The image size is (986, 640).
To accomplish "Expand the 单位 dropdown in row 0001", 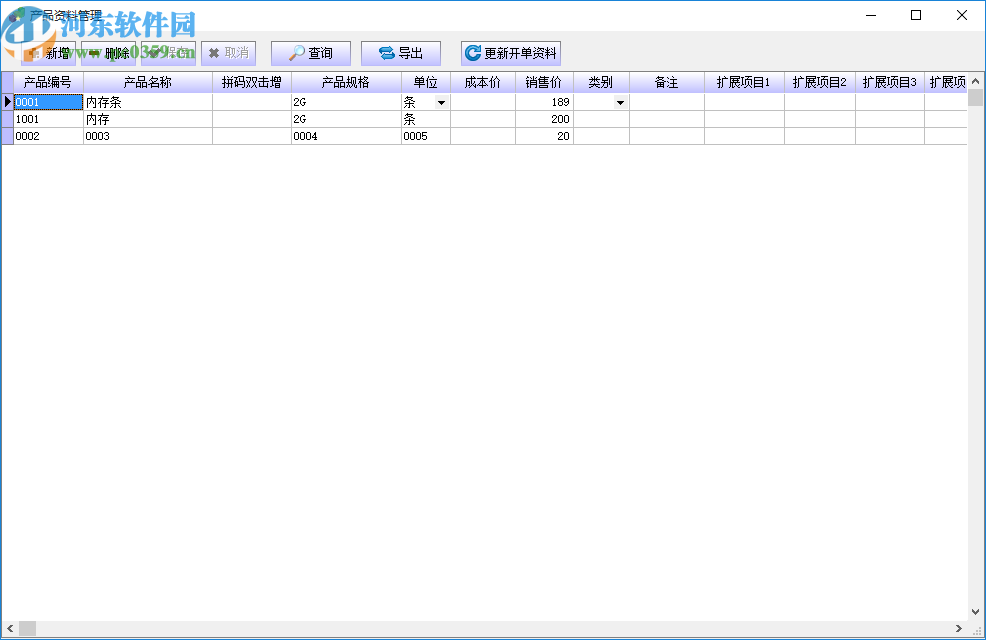I will [441, 102].
